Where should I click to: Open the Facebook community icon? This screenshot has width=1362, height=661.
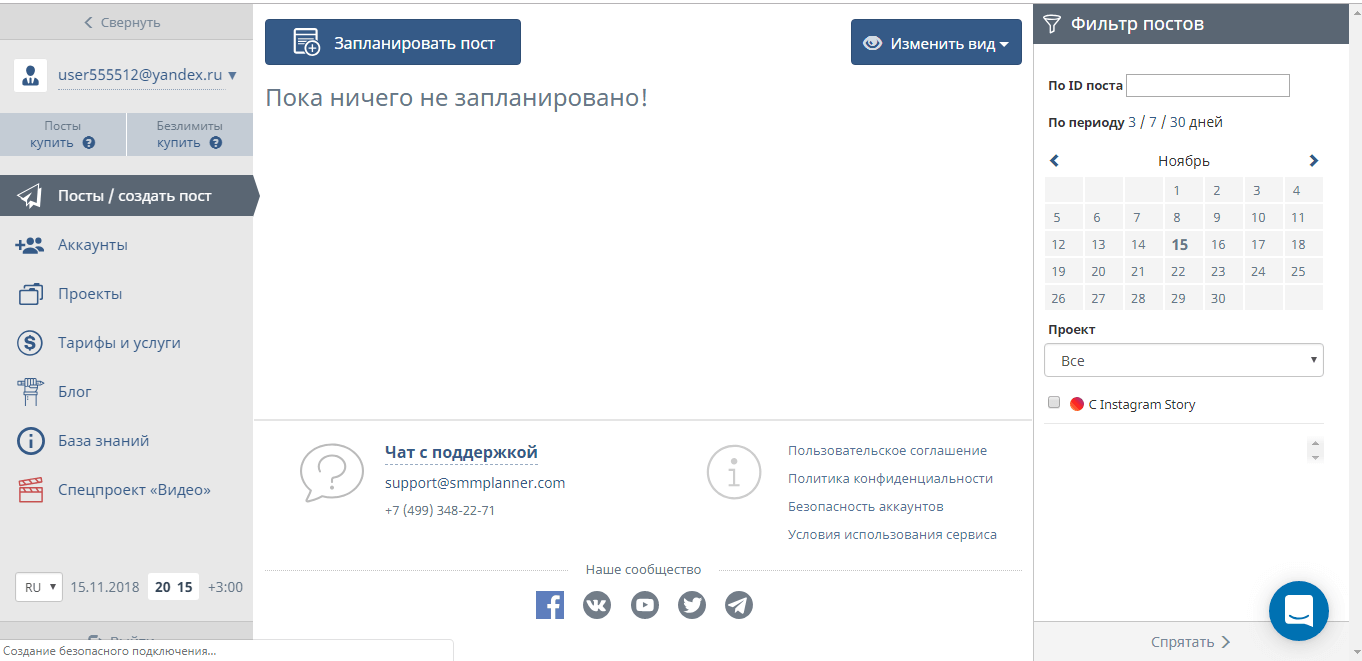point(550,605)
